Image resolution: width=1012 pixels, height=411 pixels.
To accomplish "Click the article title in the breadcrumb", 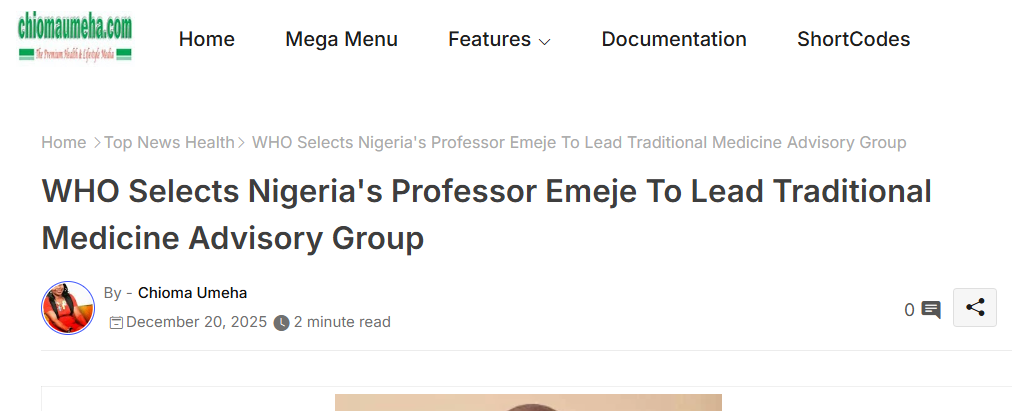I will tap(579, 143).
